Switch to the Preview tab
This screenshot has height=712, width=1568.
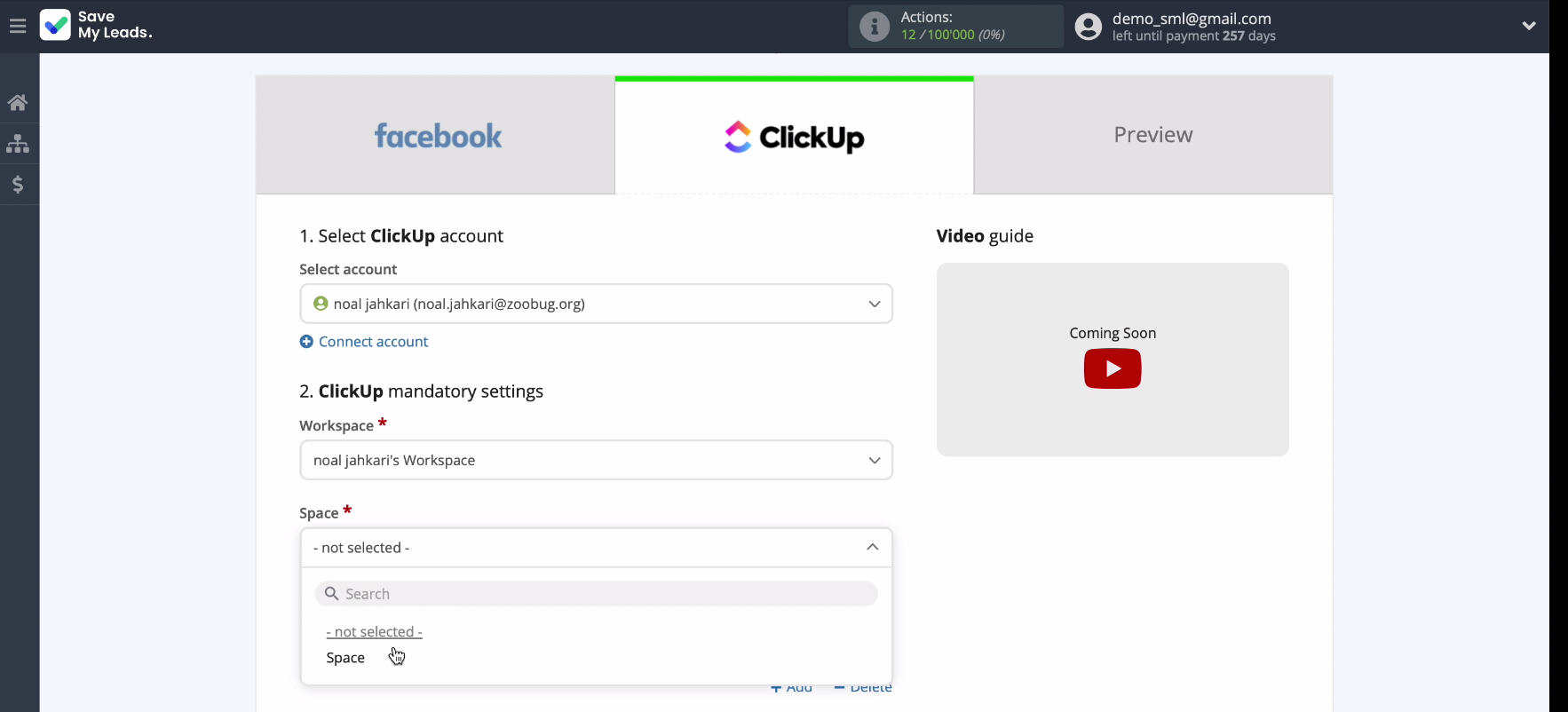[1153, 135]
